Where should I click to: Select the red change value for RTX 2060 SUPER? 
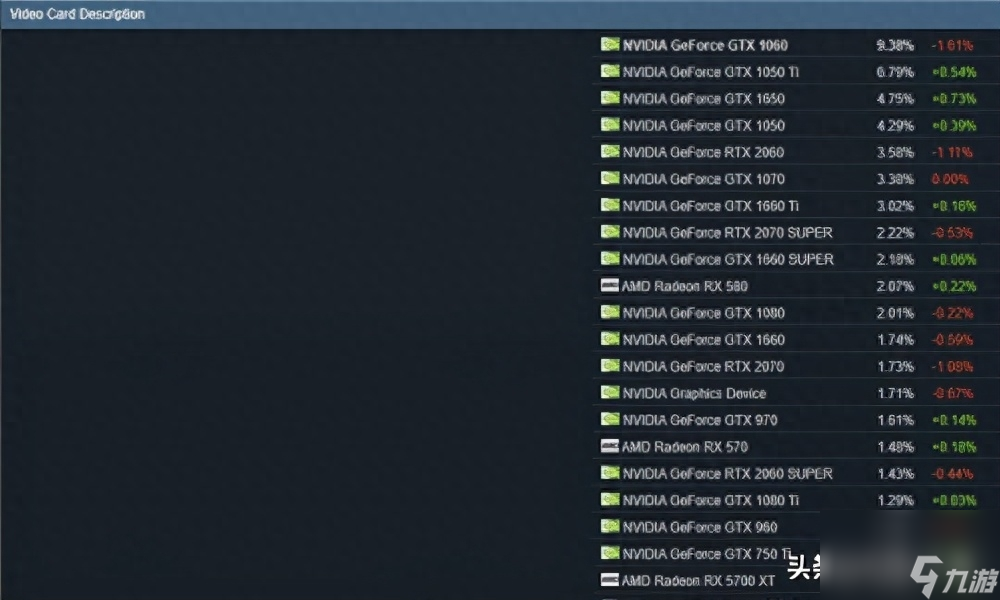coord(952,474)
